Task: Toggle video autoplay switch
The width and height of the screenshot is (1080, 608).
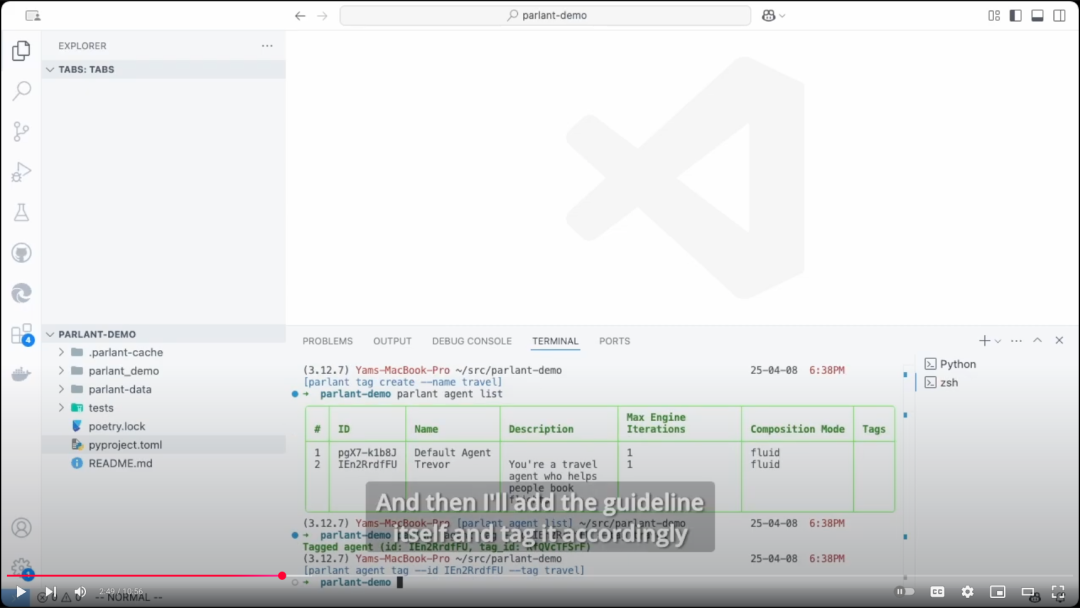Action: click(x=905, y=591)
